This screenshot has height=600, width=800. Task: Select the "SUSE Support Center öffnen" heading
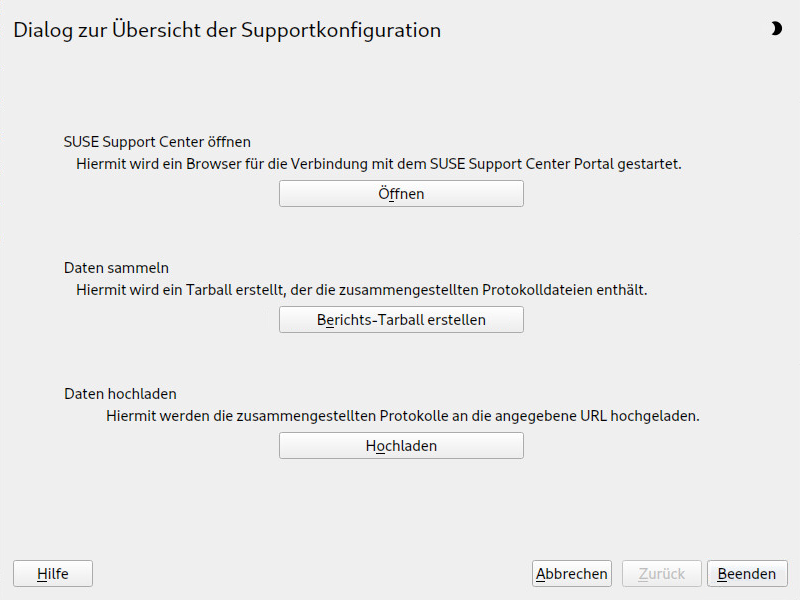point(157,142)
